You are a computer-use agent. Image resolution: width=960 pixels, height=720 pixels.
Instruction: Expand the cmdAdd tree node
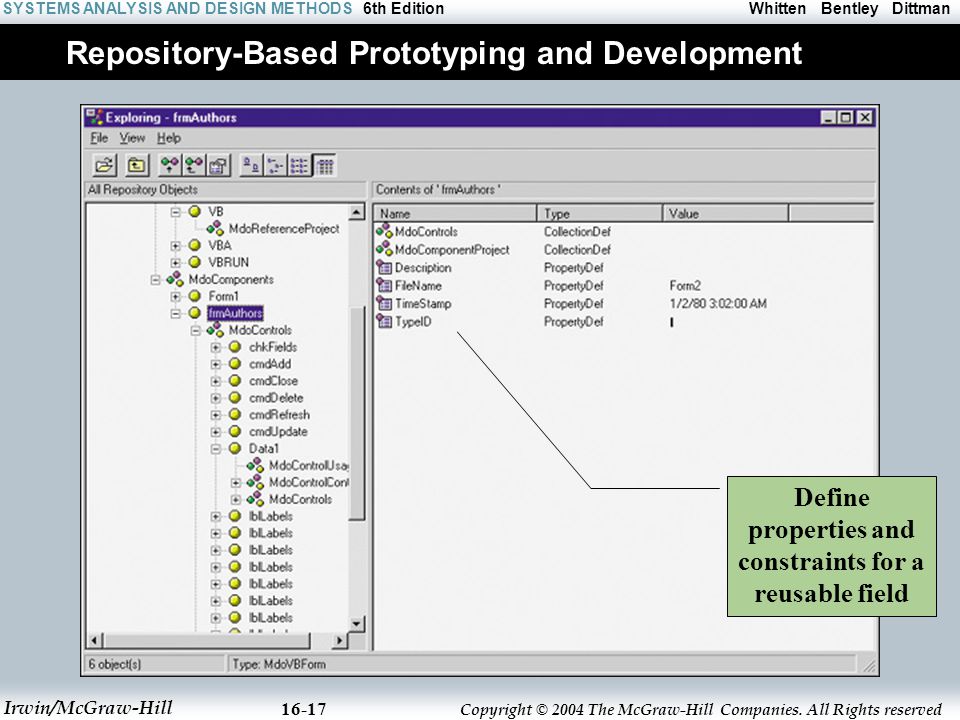click(x=216, y=364)
